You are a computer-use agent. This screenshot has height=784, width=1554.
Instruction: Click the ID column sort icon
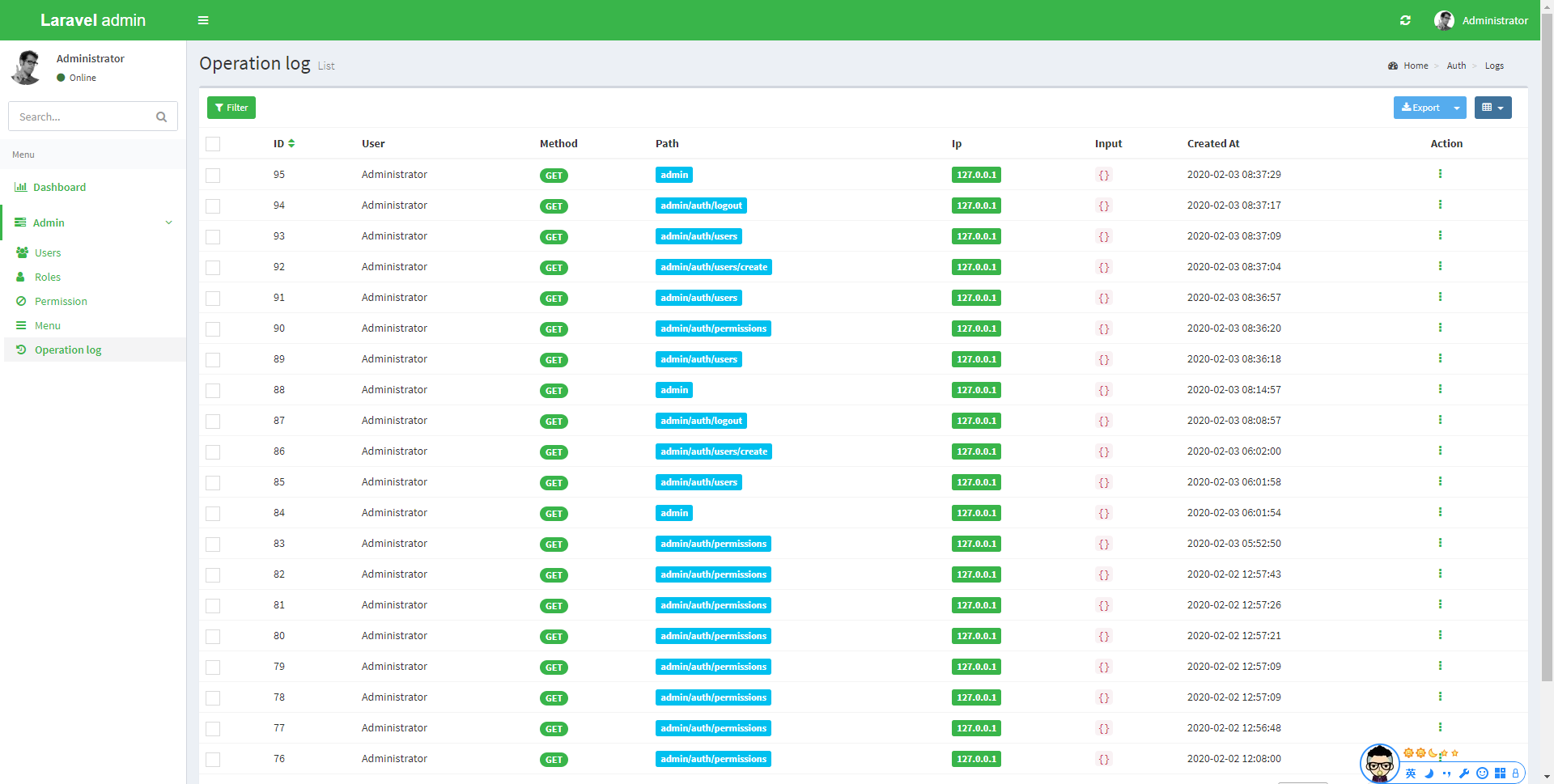[x=291, y=143]
